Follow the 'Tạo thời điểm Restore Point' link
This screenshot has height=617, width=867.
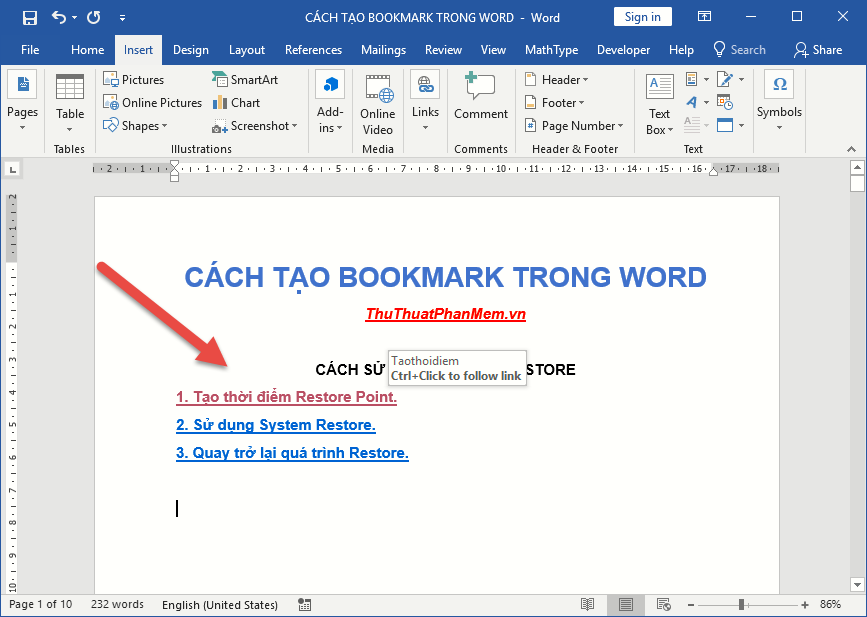(286, 396)
